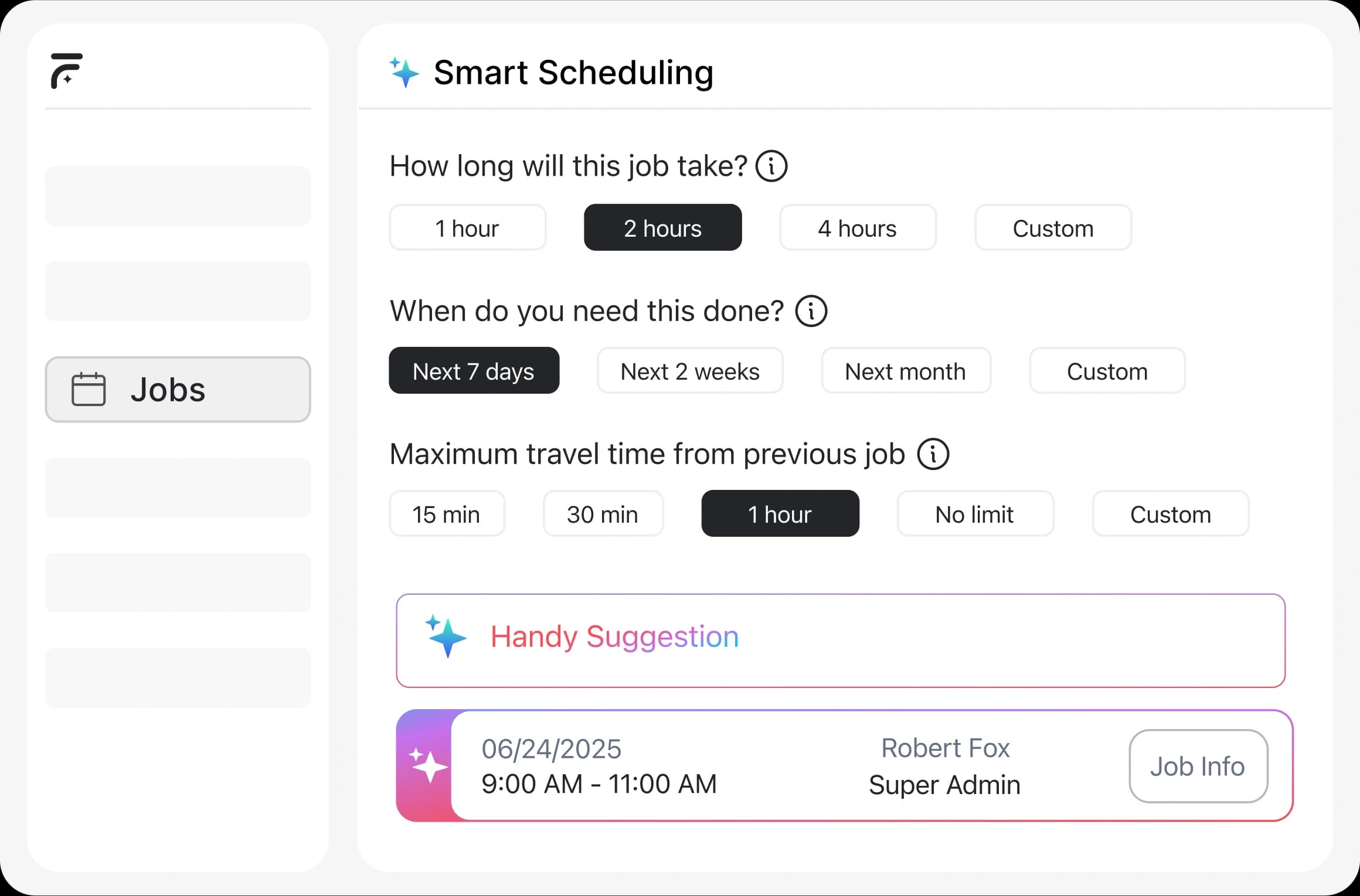Click the app logo in the sidebar
This screenshot has width=1360, height=896.
66,71
